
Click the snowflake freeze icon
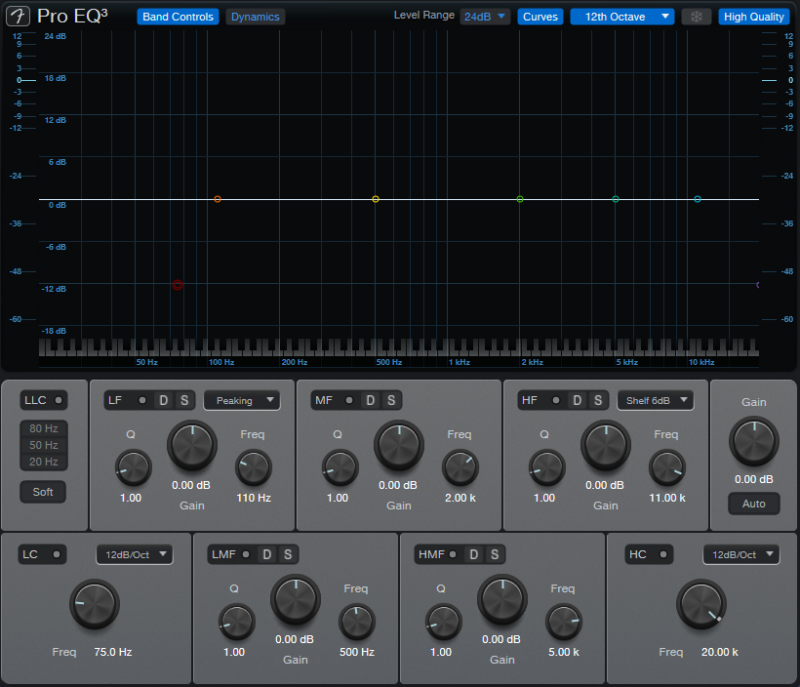[x=696, y=17]
